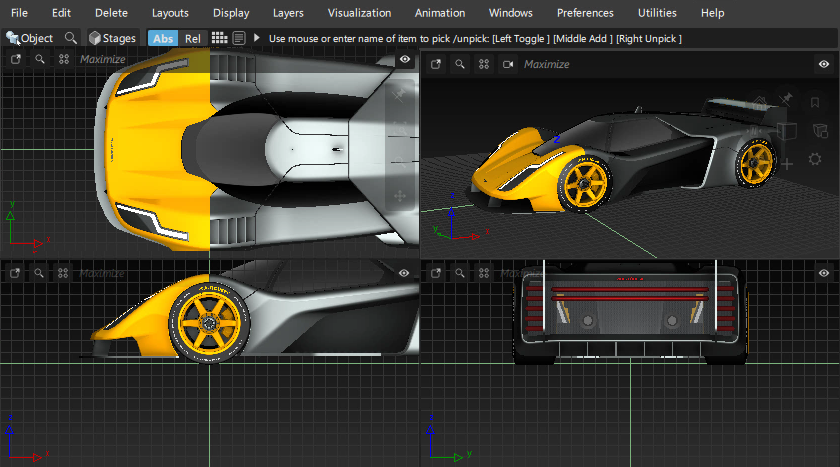Open the grid layout icon in prompt bar
Viewport: 840px width, 467px height.
point(219,38)
